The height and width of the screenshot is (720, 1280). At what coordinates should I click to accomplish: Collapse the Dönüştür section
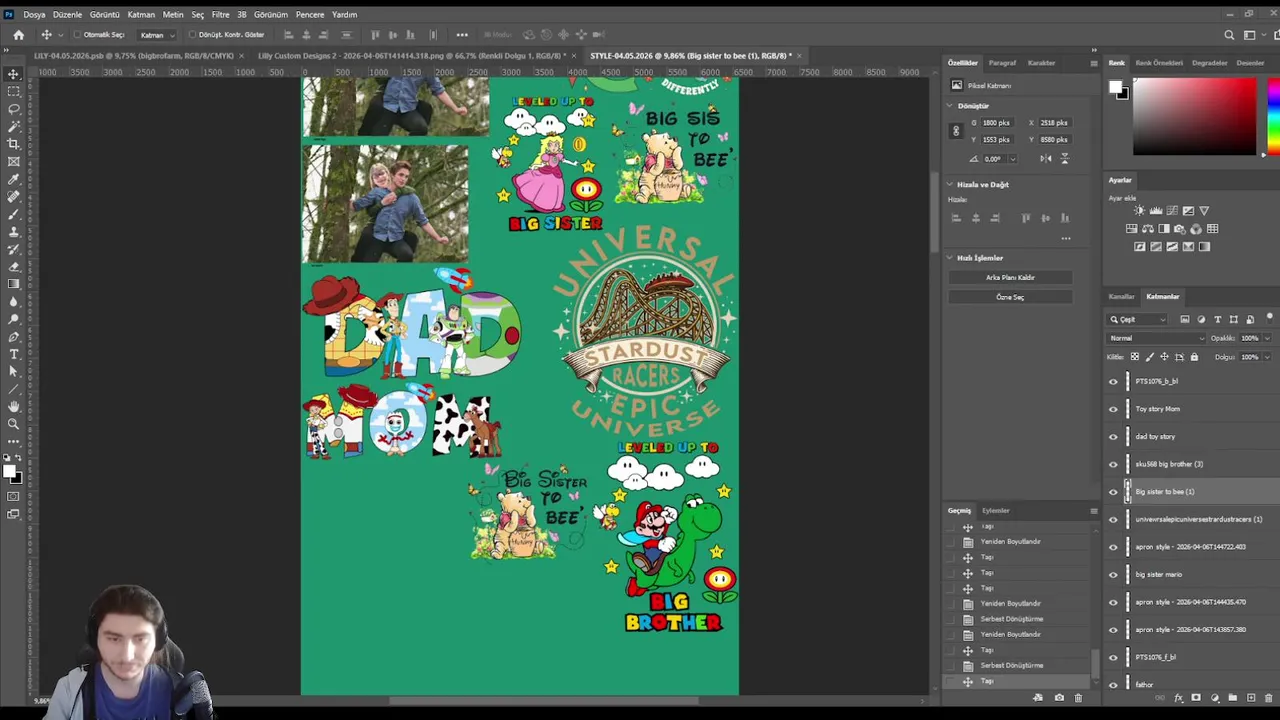(x=950, y=106)
